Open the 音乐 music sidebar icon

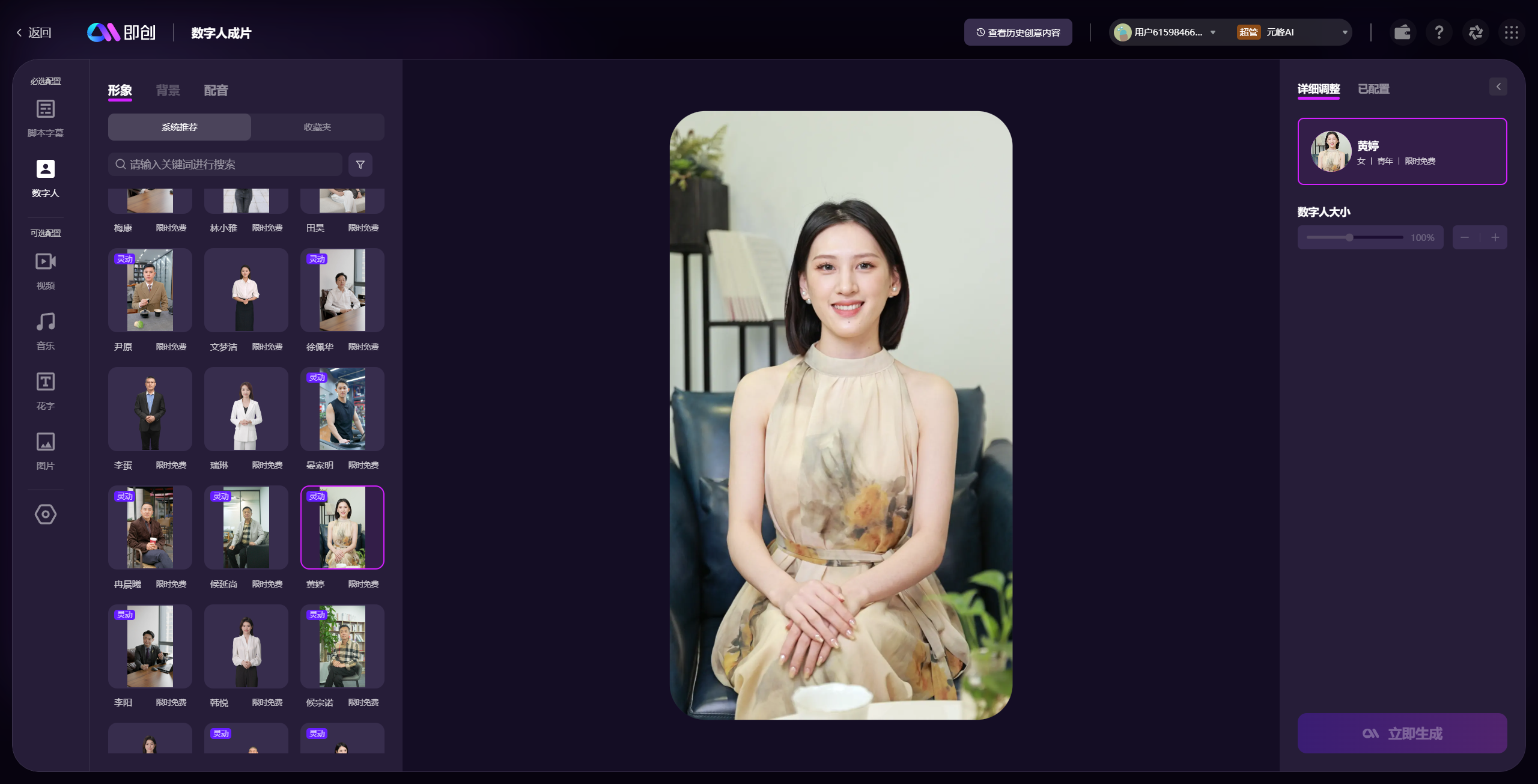[46, 322]
